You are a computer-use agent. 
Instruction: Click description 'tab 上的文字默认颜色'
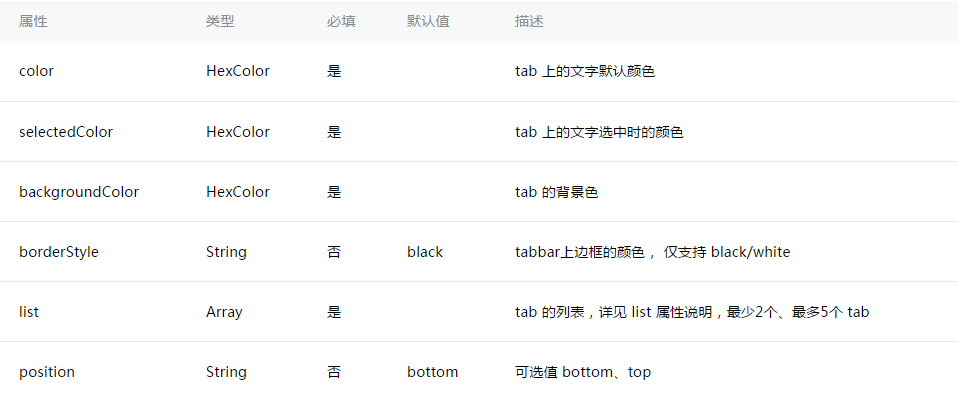(585, 71)
